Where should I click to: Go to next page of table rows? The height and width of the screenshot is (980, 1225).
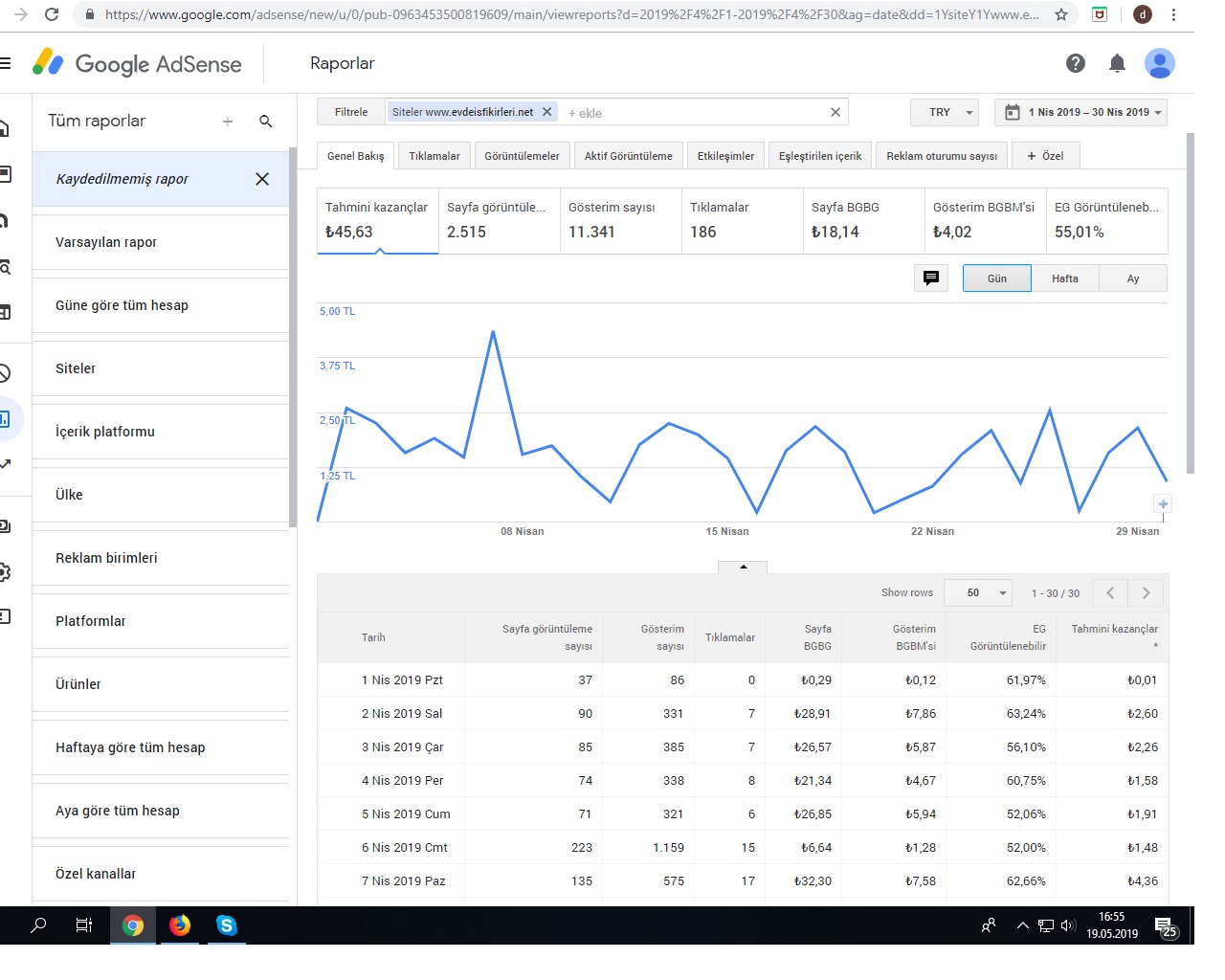tap(1147, 593)
